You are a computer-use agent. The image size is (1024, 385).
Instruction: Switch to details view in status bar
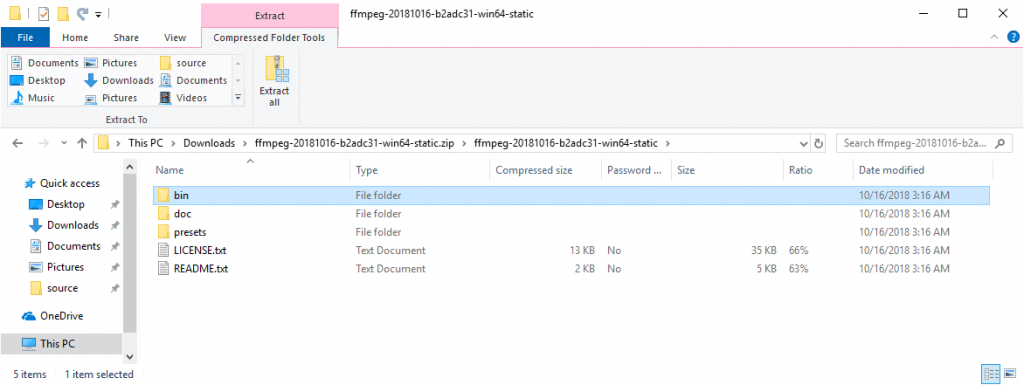[x=991, y=374]
